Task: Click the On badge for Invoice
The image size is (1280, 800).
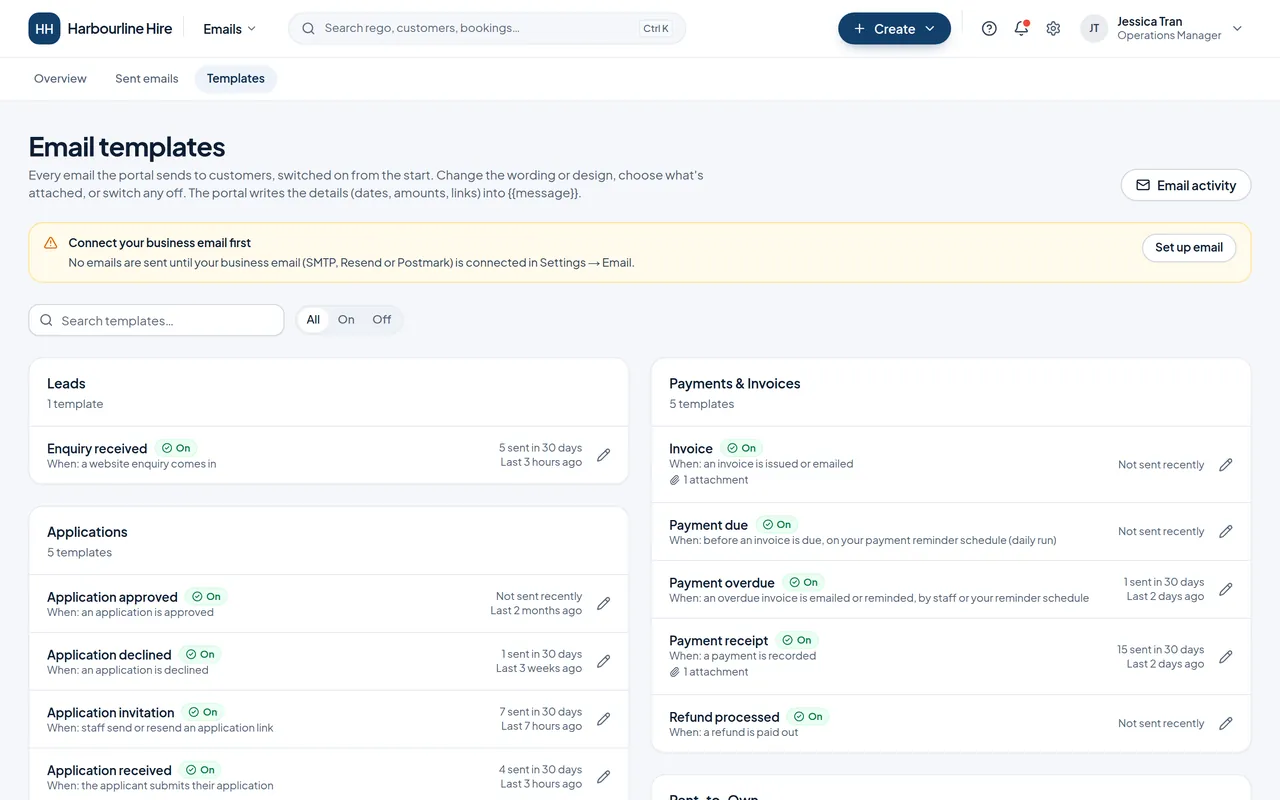Action: tap(741, 448)
